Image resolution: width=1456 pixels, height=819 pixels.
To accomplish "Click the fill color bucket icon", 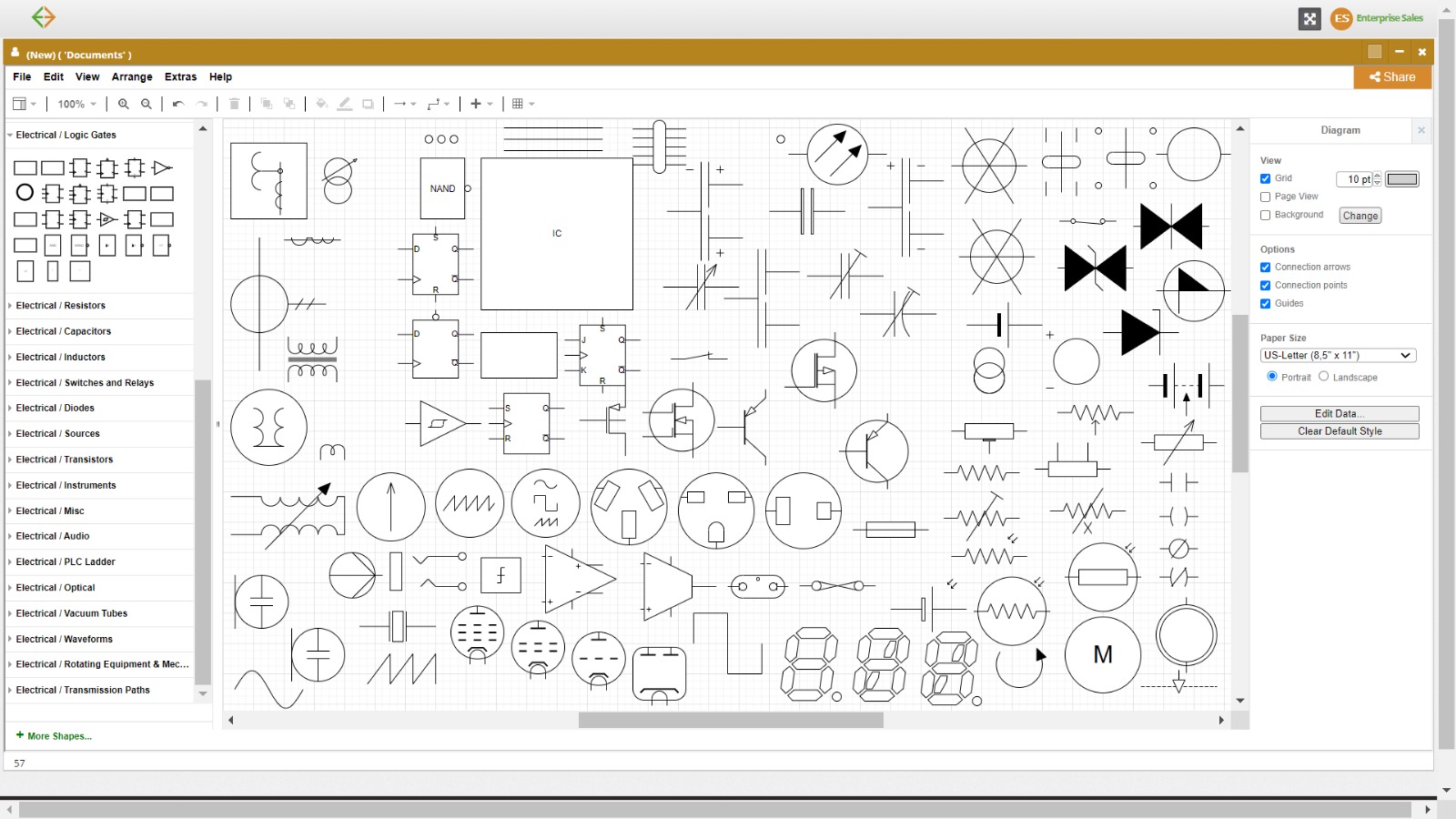I will [x=321, y=104].
